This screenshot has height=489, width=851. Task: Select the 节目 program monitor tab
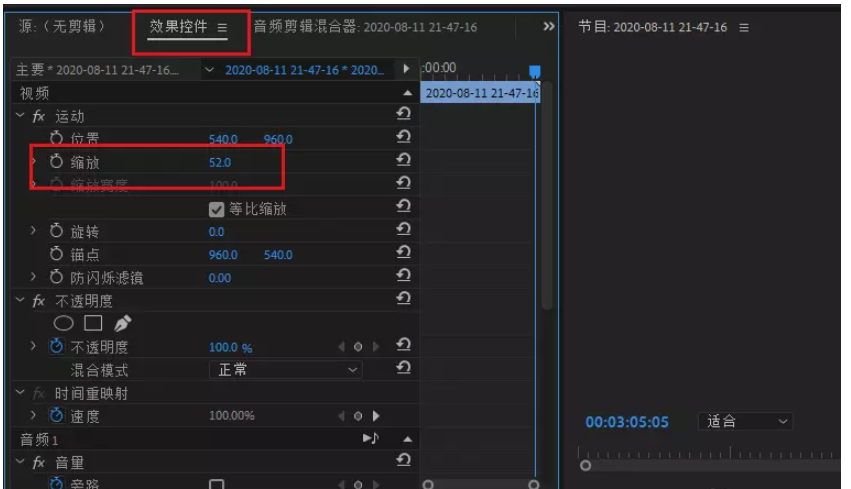coord(652,27)
